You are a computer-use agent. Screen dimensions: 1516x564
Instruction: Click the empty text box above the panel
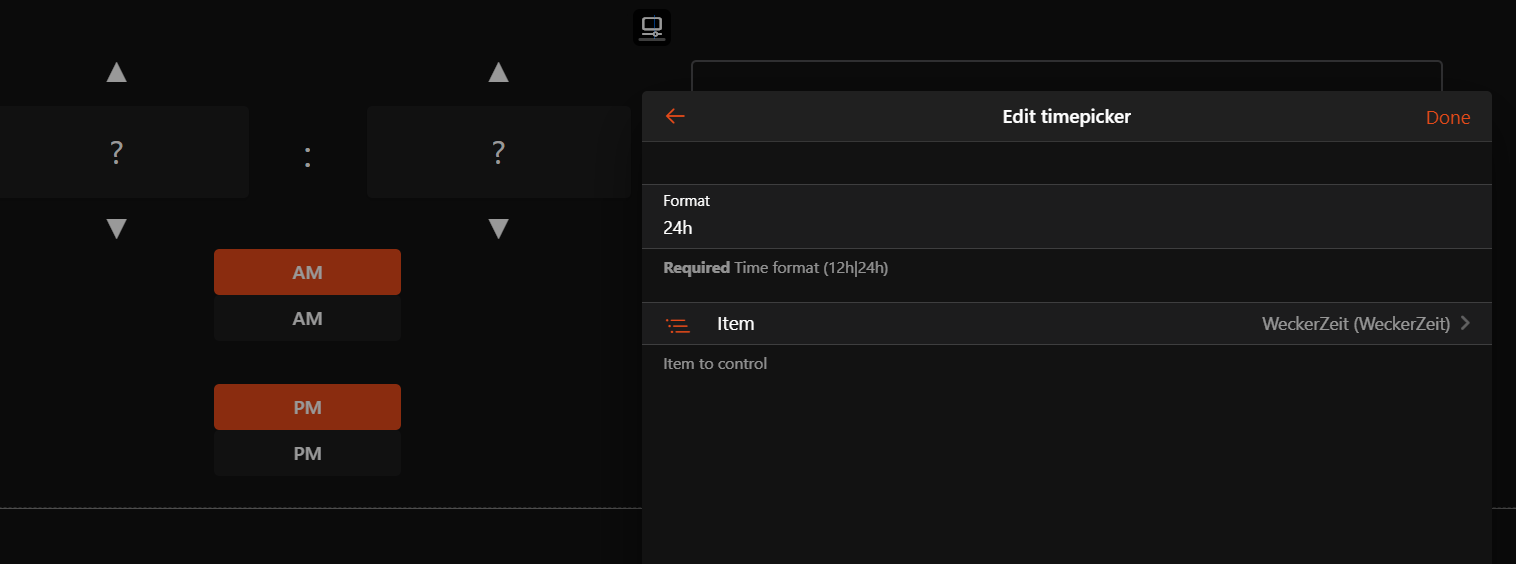point(1066,76)
